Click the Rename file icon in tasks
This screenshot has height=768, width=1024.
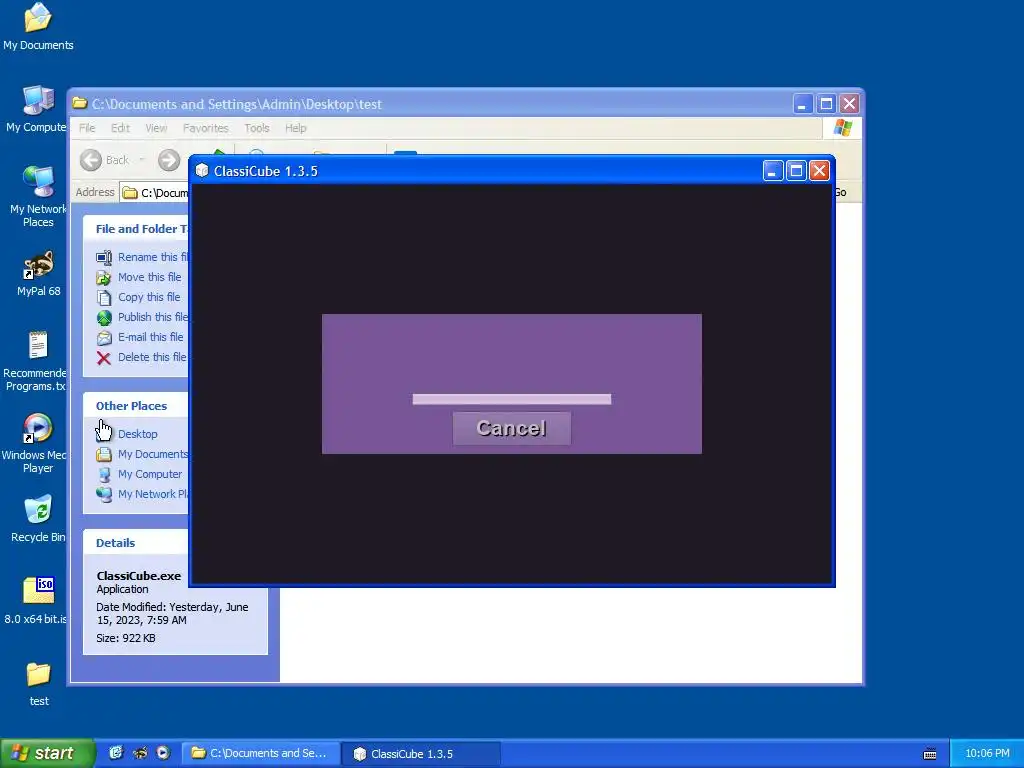(104, 257)
